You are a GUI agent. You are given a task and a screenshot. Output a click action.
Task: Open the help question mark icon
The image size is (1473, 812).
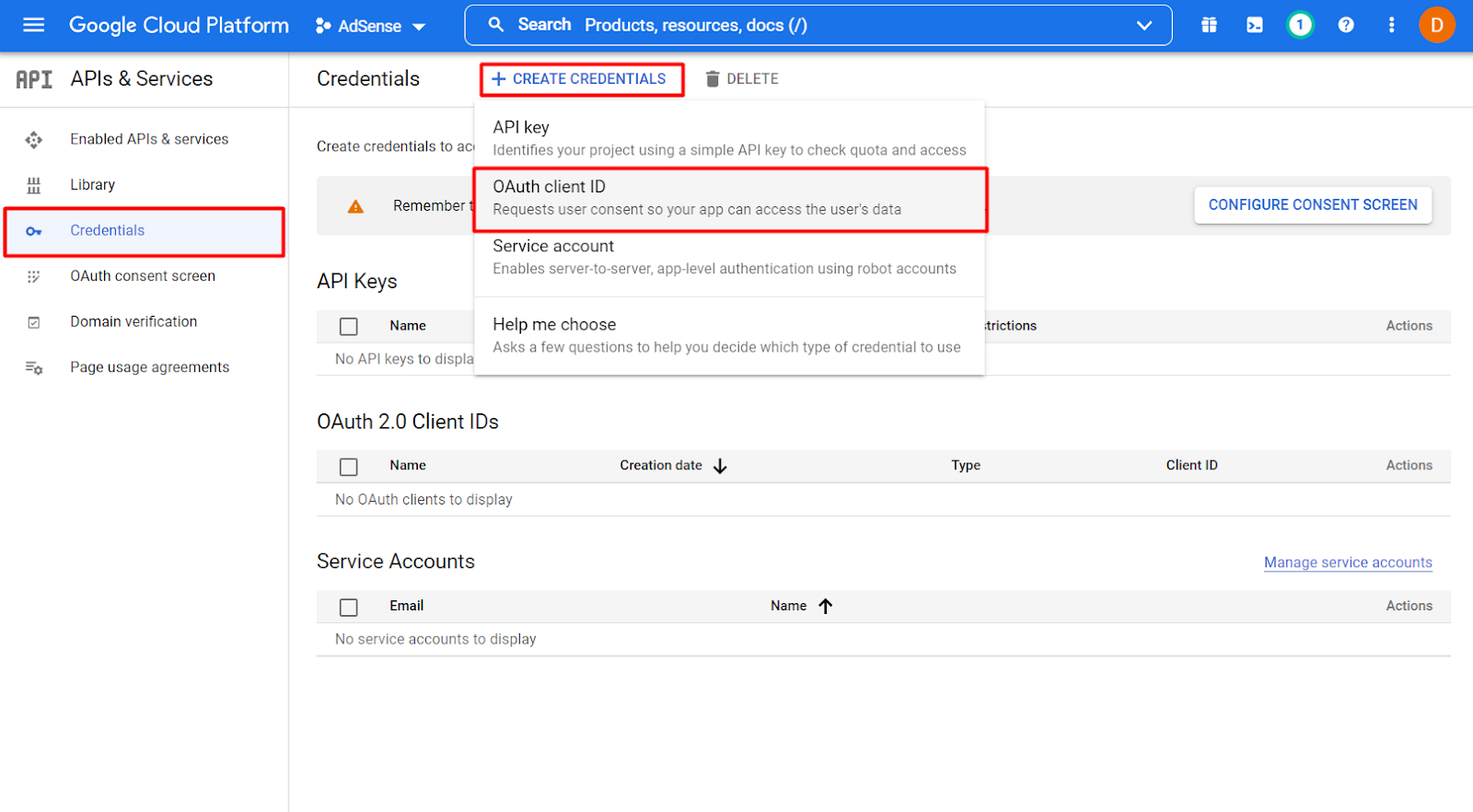tap(1346, 25)
